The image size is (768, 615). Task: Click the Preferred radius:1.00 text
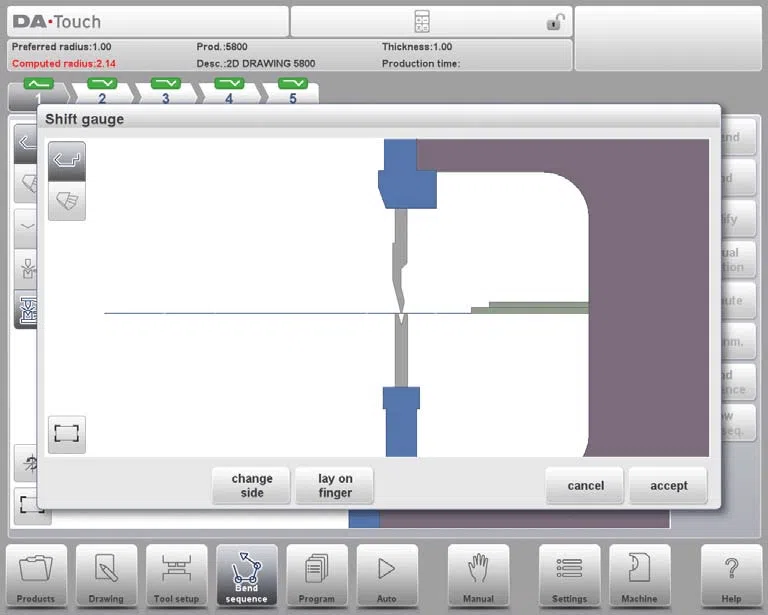tap(61, 47)
